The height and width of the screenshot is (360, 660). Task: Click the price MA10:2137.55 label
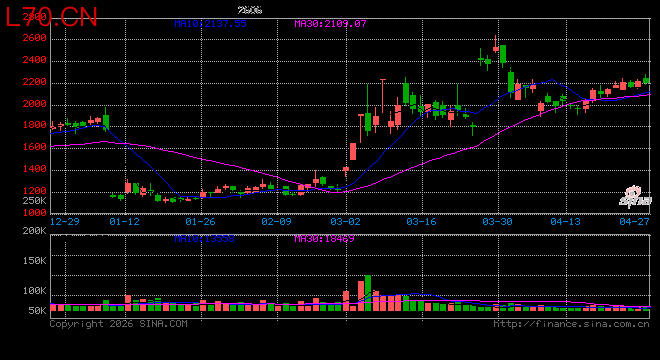point(210,24)
